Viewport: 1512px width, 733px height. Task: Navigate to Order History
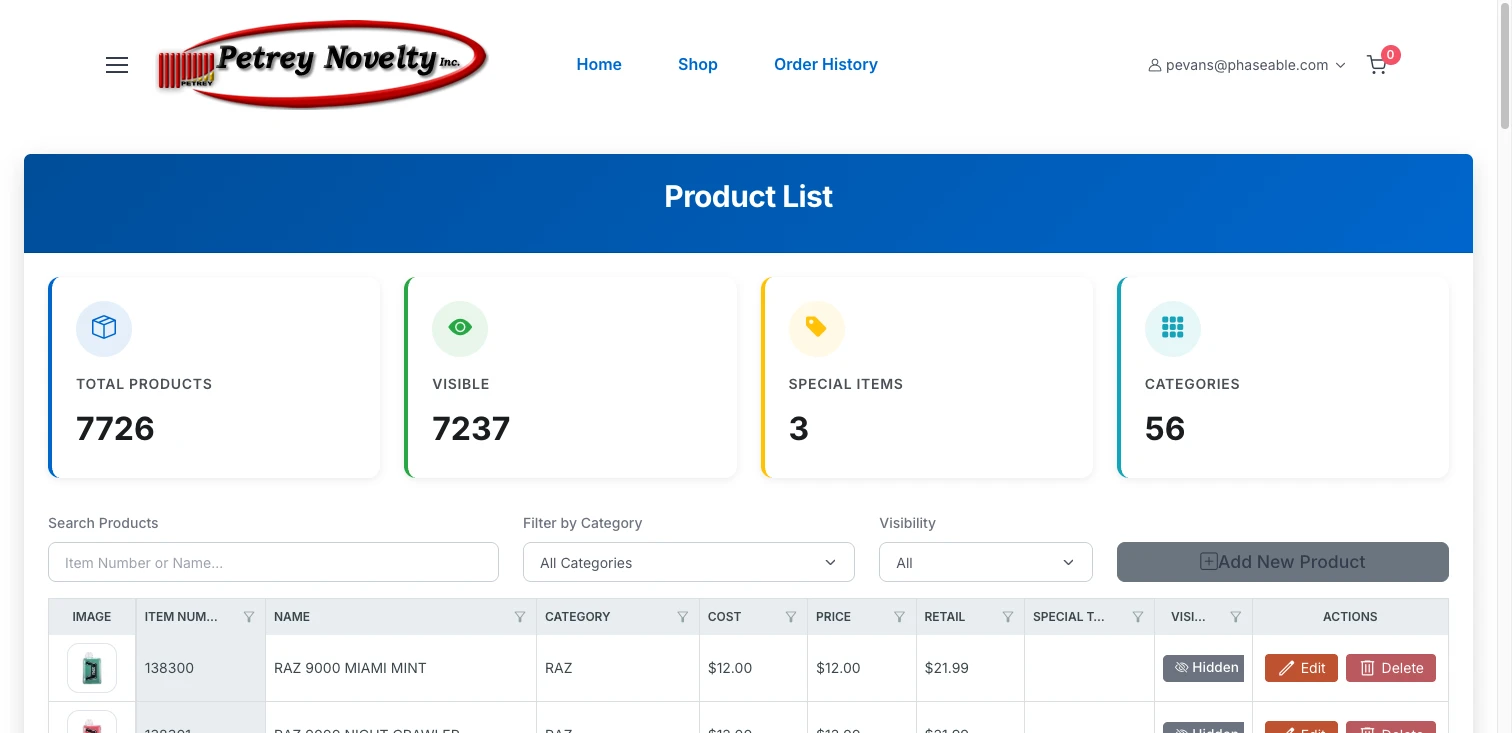click(825, 64)
